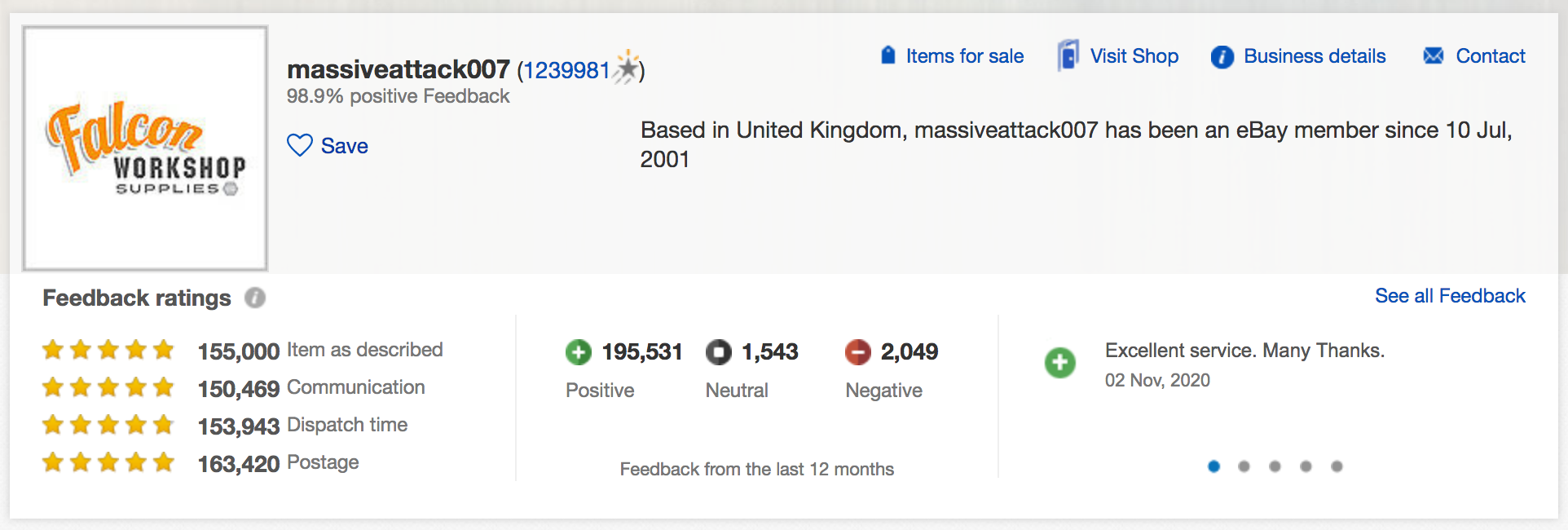Image resolution: width=1568 pixels, height=530 pixels.
Task: Click the Contact envelope icon
Action: pos(1433,55)
